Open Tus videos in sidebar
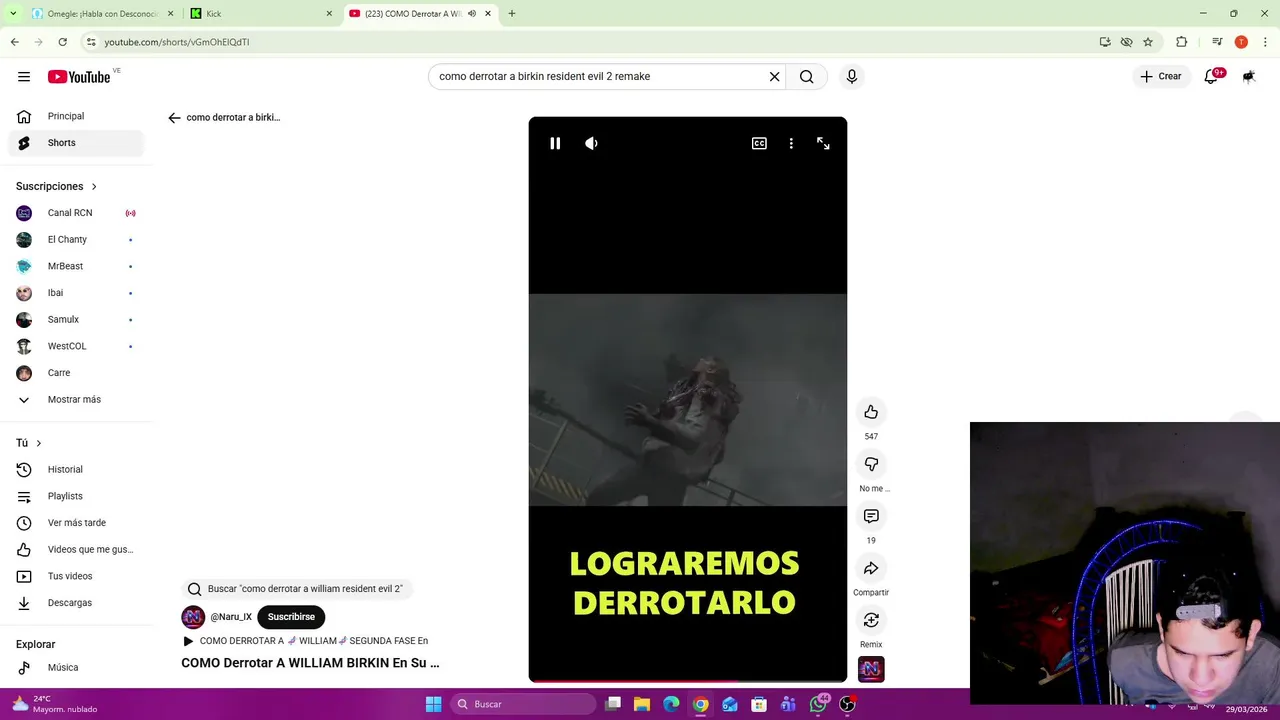The width and height of the screenshot is (1280, 720). pos(76,576)
